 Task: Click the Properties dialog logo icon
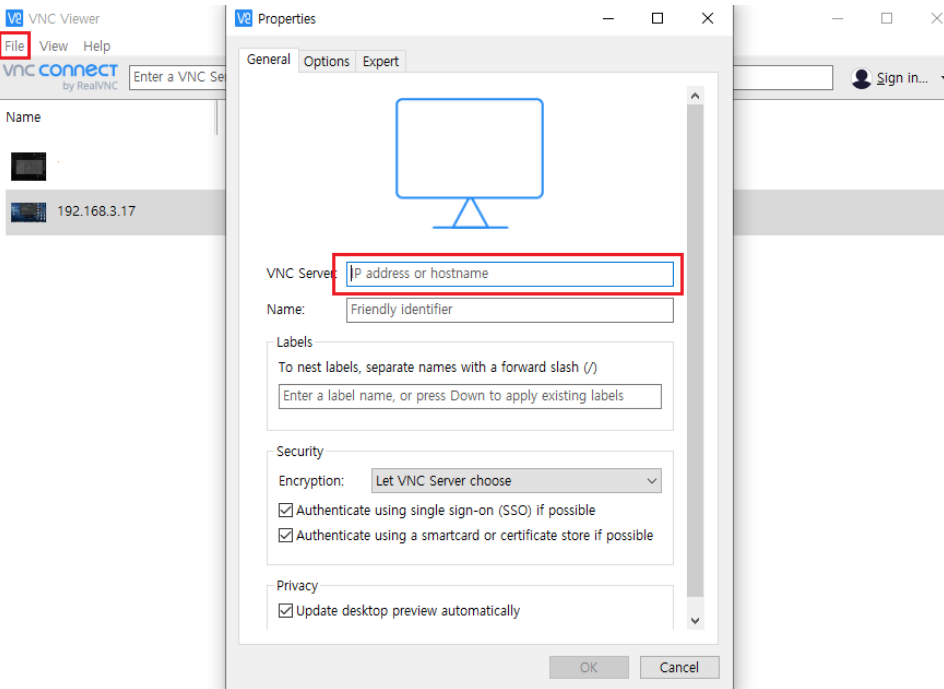[x=243, y=19]
